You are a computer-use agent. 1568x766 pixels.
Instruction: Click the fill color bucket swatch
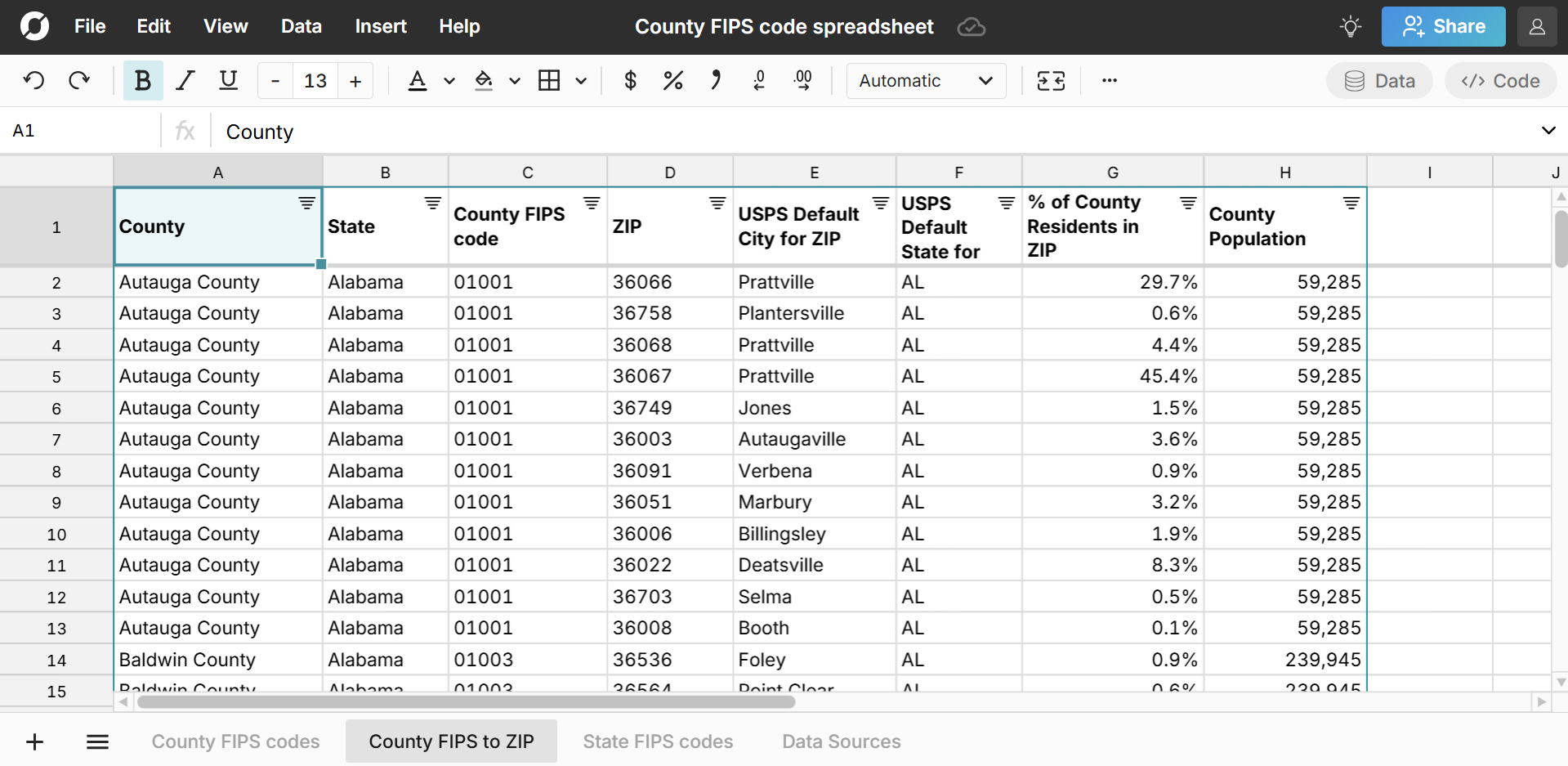coord(484,80)
